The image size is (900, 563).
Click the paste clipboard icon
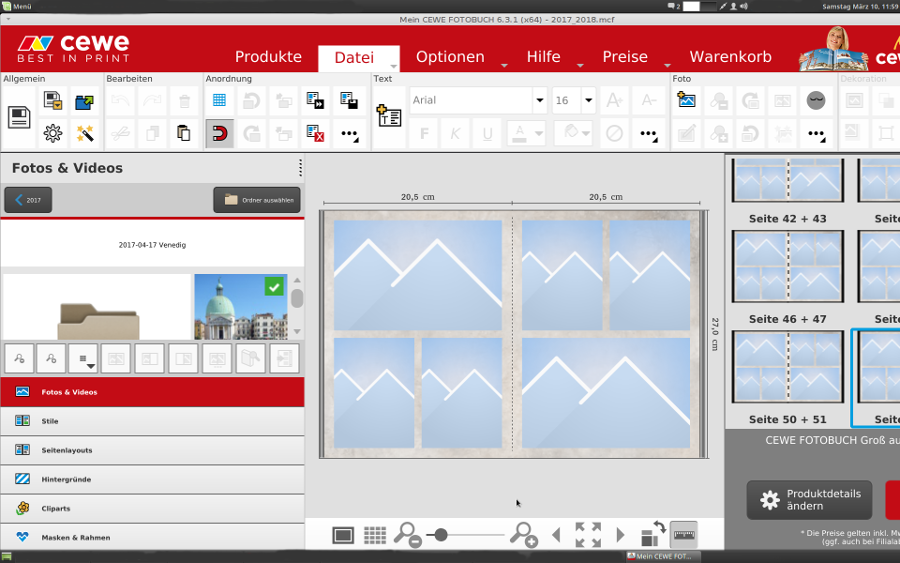pos(184,133)
